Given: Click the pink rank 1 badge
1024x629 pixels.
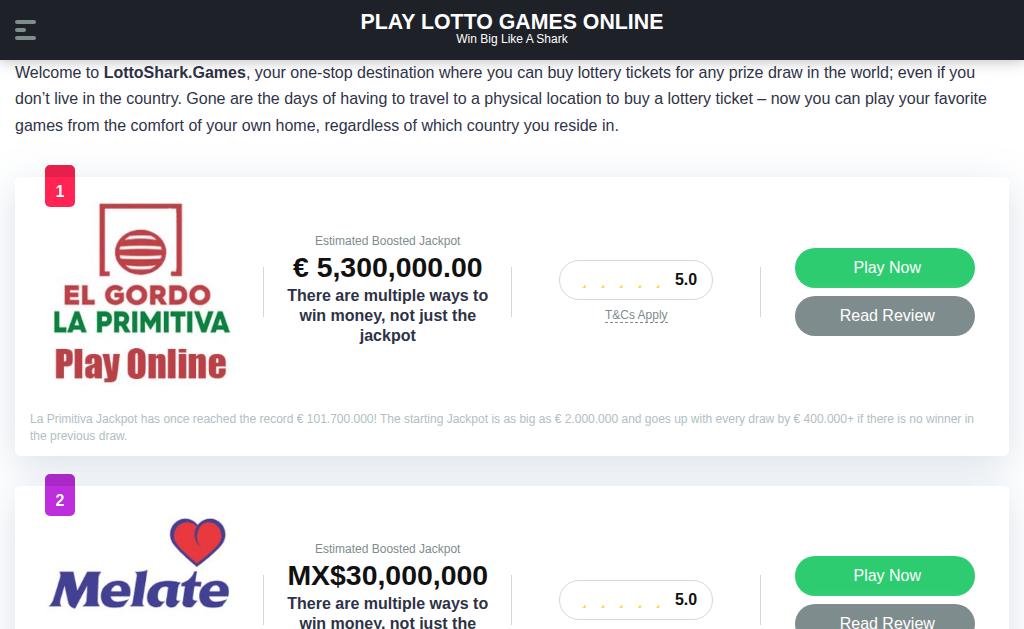Looking at the screenshot, I should click(x=60, y=190).
